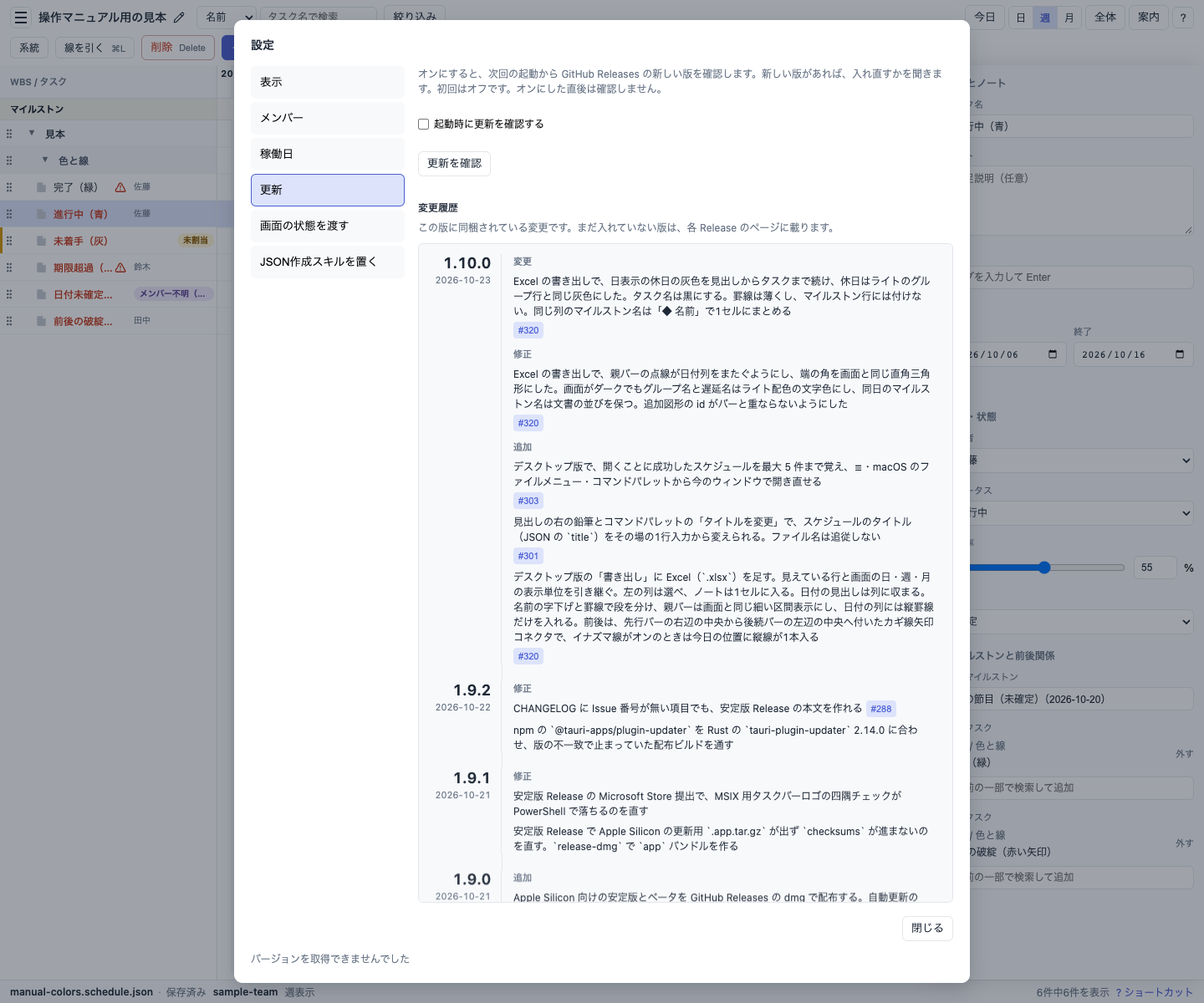Click the warning icon on 期限超過 row
Viewport: 1204px width, 1003px height.
click(x=120, y=267)
